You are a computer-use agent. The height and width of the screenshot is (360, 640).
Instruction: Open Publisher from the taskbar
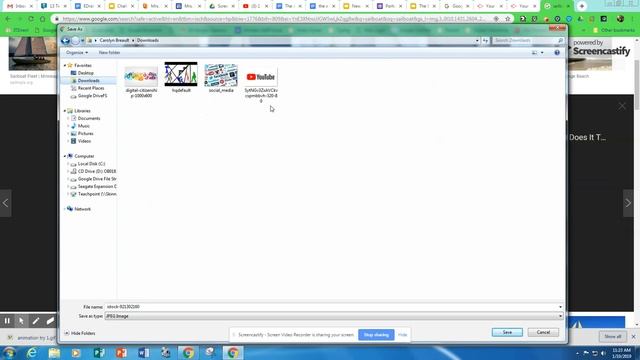coord(99,353)
